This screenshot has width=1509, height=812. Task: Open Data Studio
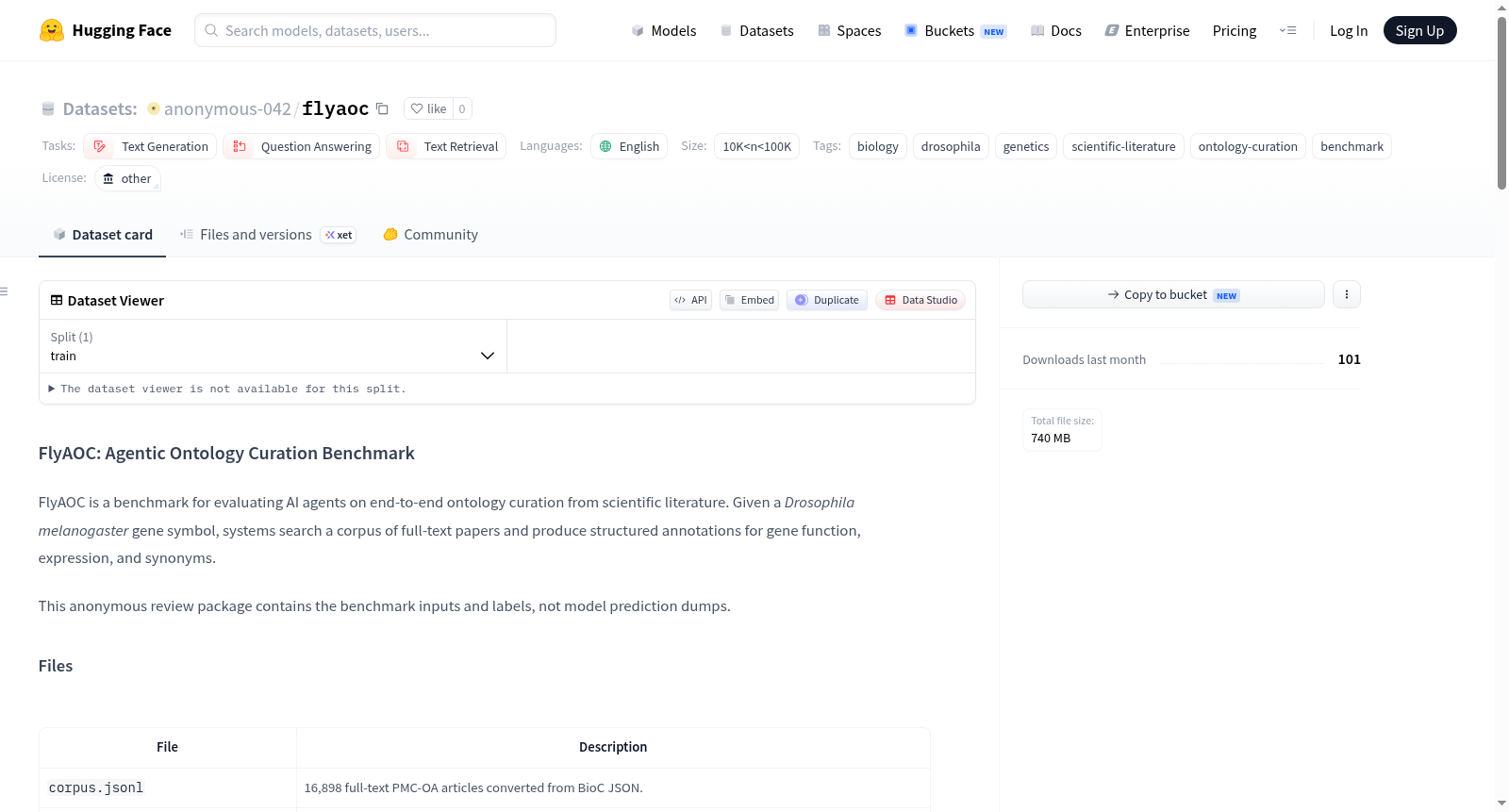click(920, 300)
